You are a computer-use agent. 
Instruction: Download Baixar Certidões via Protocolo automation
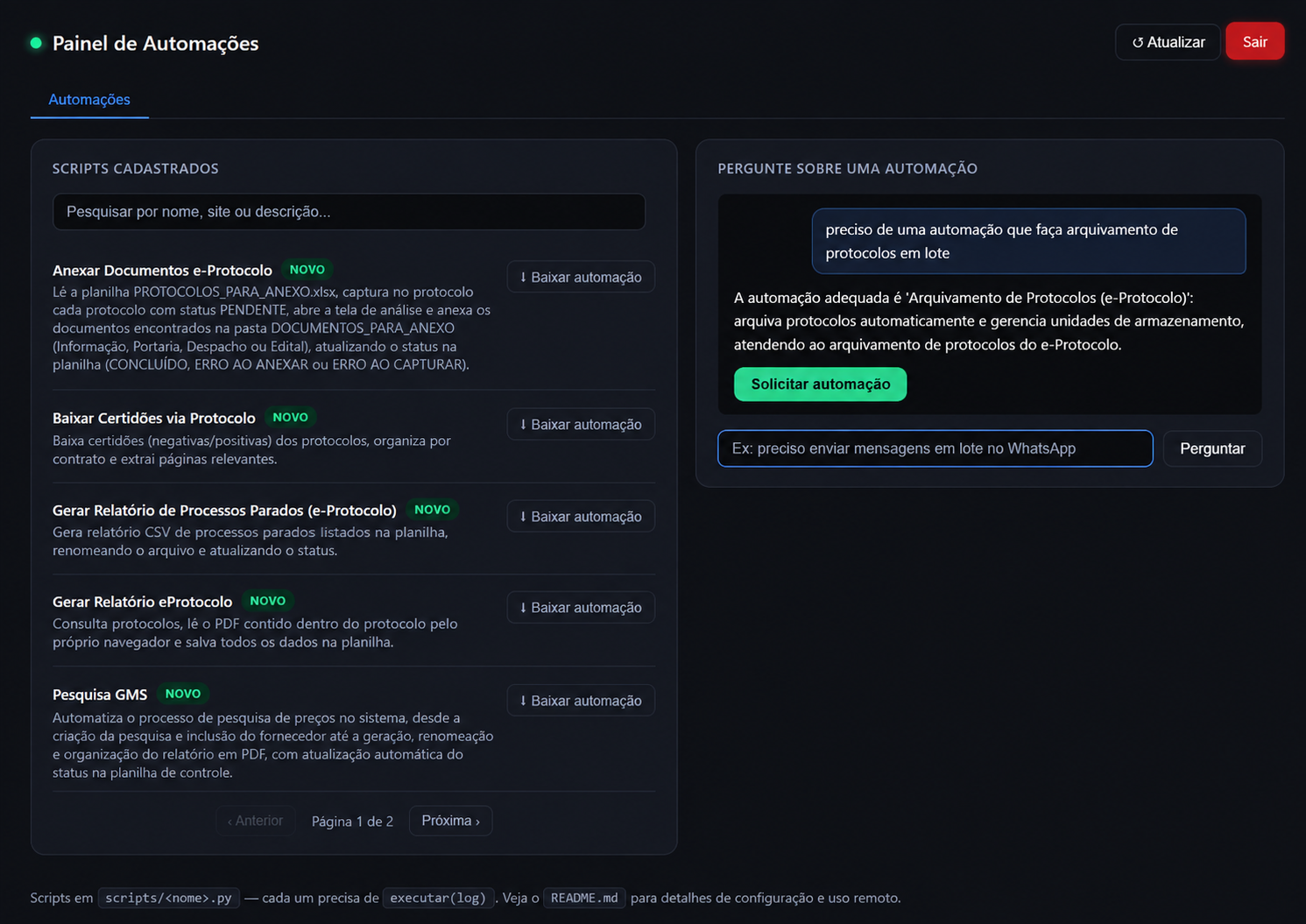pyautogui.click(x=581, y=424)
